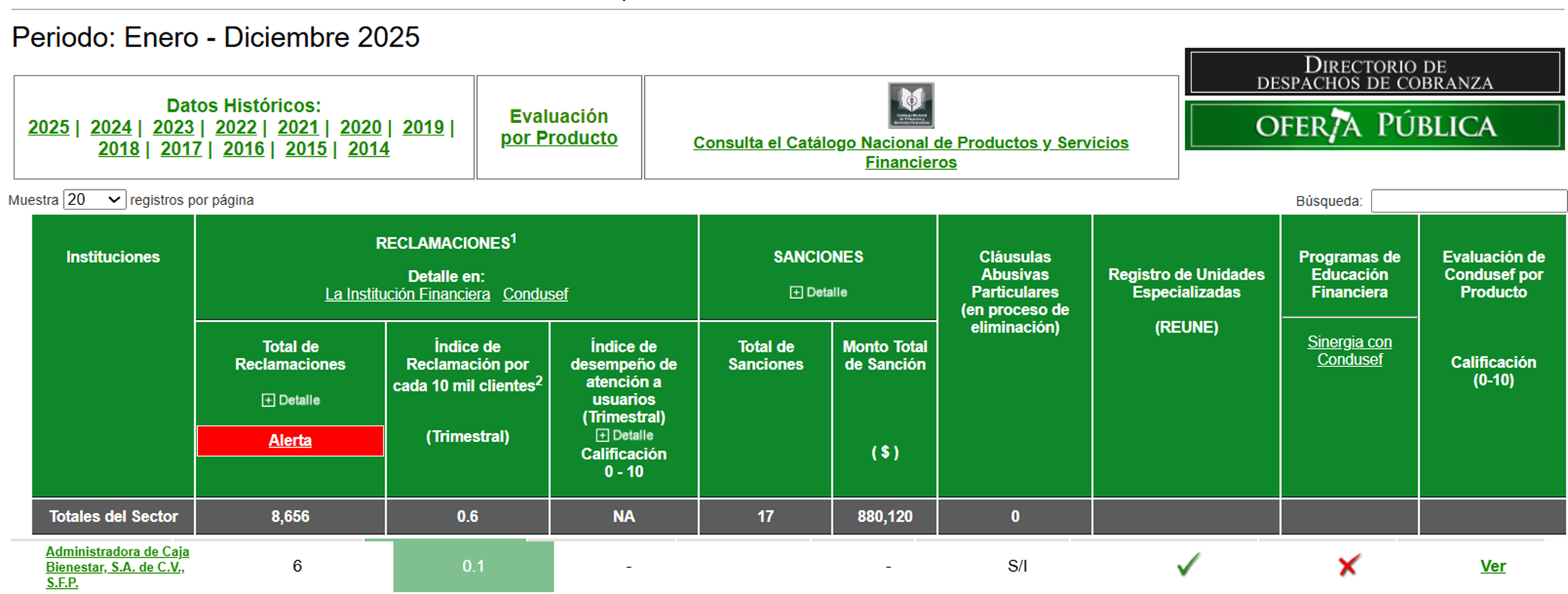Image resolution: width=1568 pixels, height=594 pixels.
Task: Open the Condusef reclamaciones detail link
Action: pyautogui.click(x=535, y=294)
